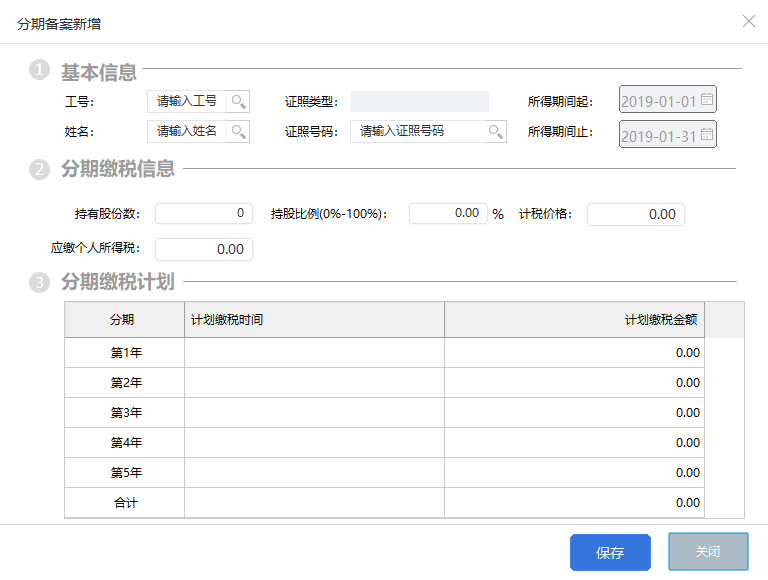Select the 第1年 row label
Image resolution: width=768 pixels, height=580 pixels.
(126, 353)
